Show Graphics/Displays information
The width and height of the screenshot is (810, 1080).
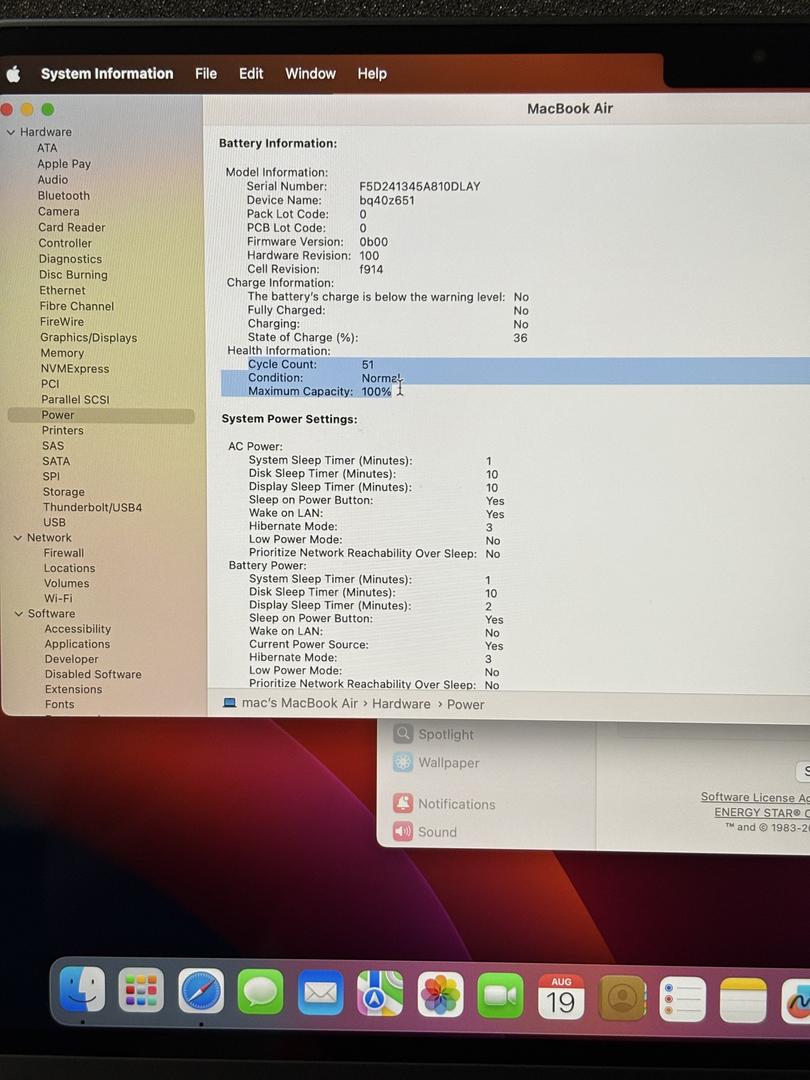[88, 338]
